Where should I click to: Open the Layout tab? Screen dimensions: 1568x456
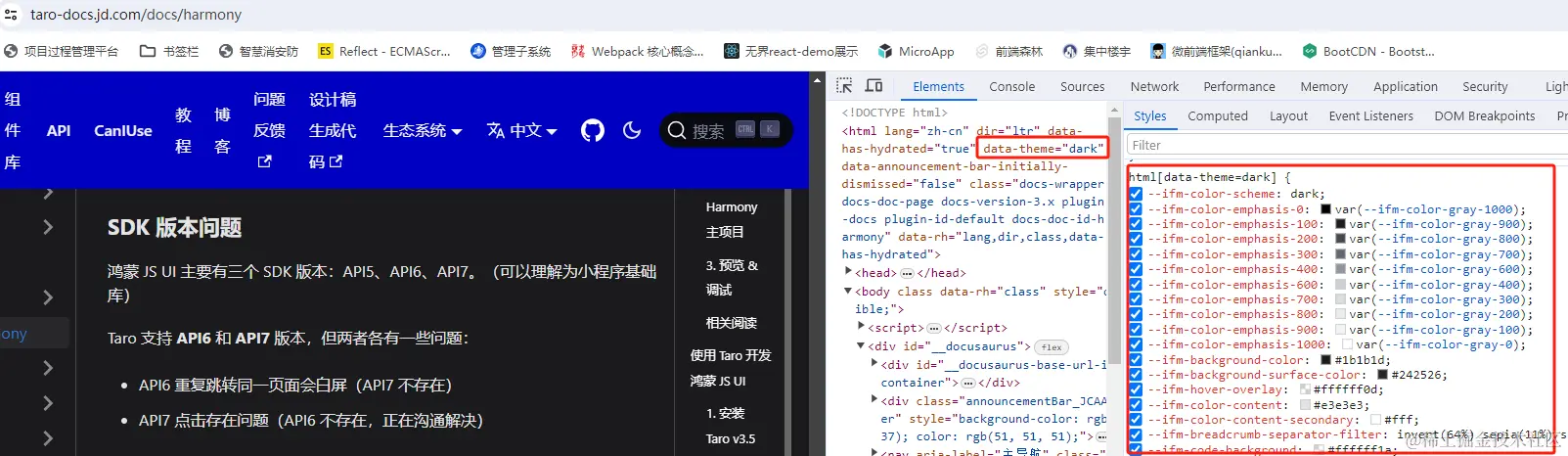[x=1288, y=115]
